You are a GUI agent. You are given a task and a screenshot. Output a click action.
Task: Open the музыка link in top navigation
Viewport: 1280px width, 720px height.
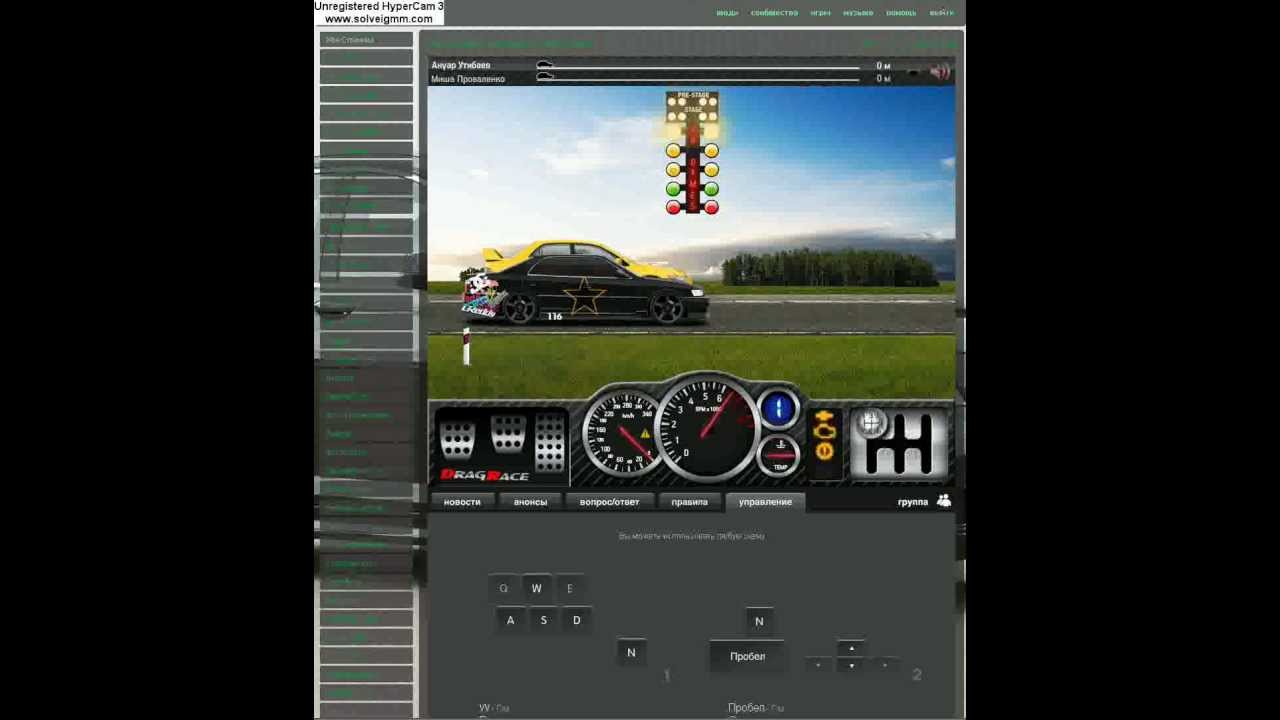pyautogui.click(x=858, y=13)
